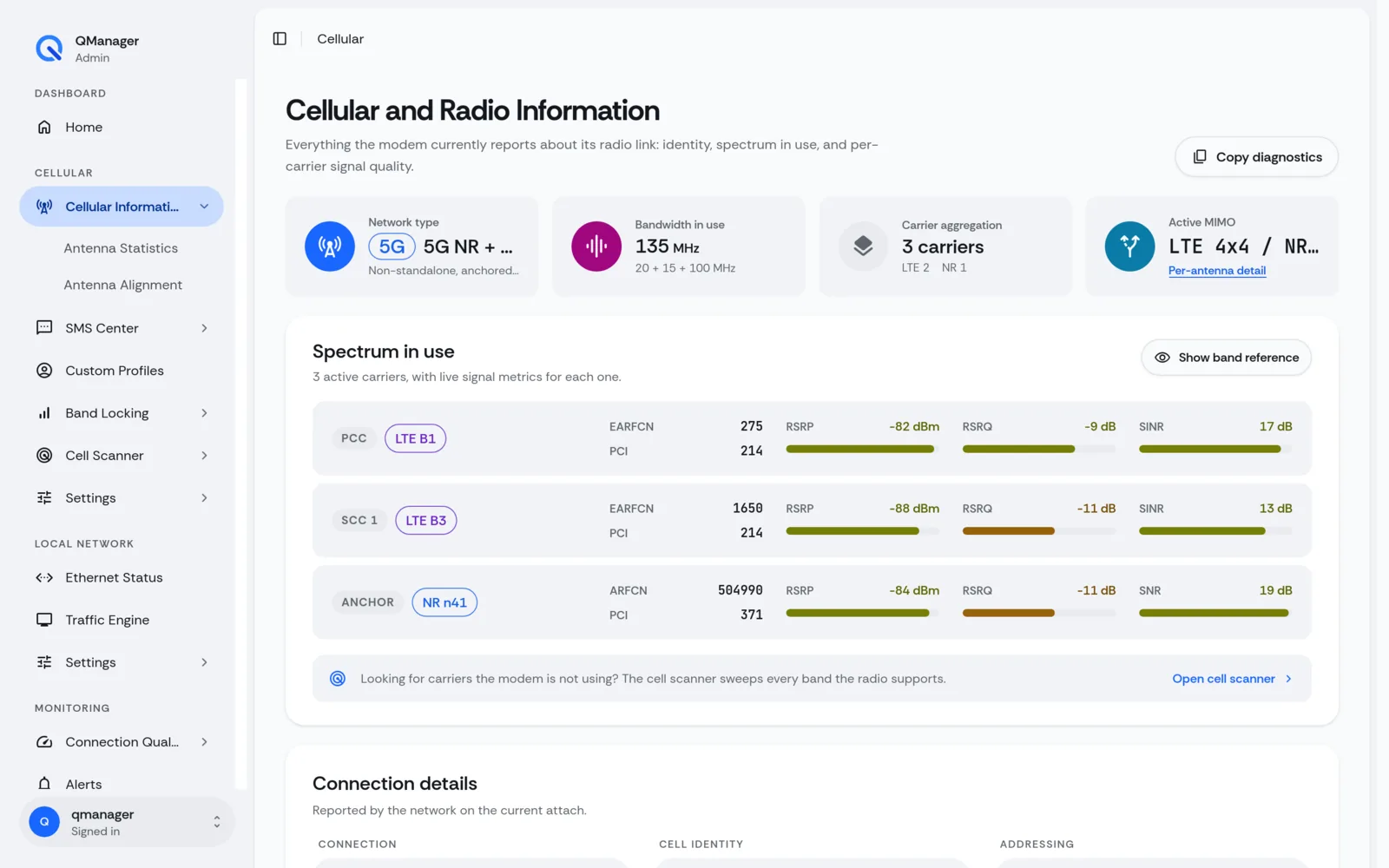Click the Alerts bell icon

click(44, 784)
